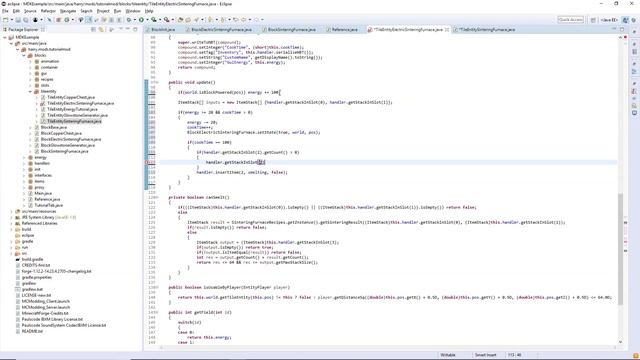The image size is (640, 360).
Task: Expand the energy package
Action: (x=24, y=157)
